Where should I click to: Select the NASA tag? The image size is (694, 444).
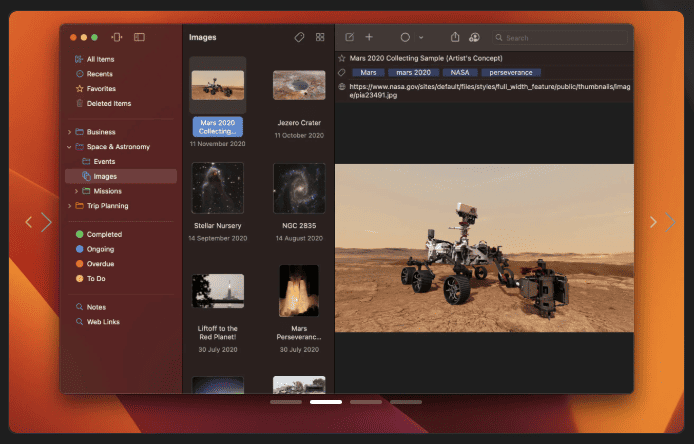[x=460, y=73]
